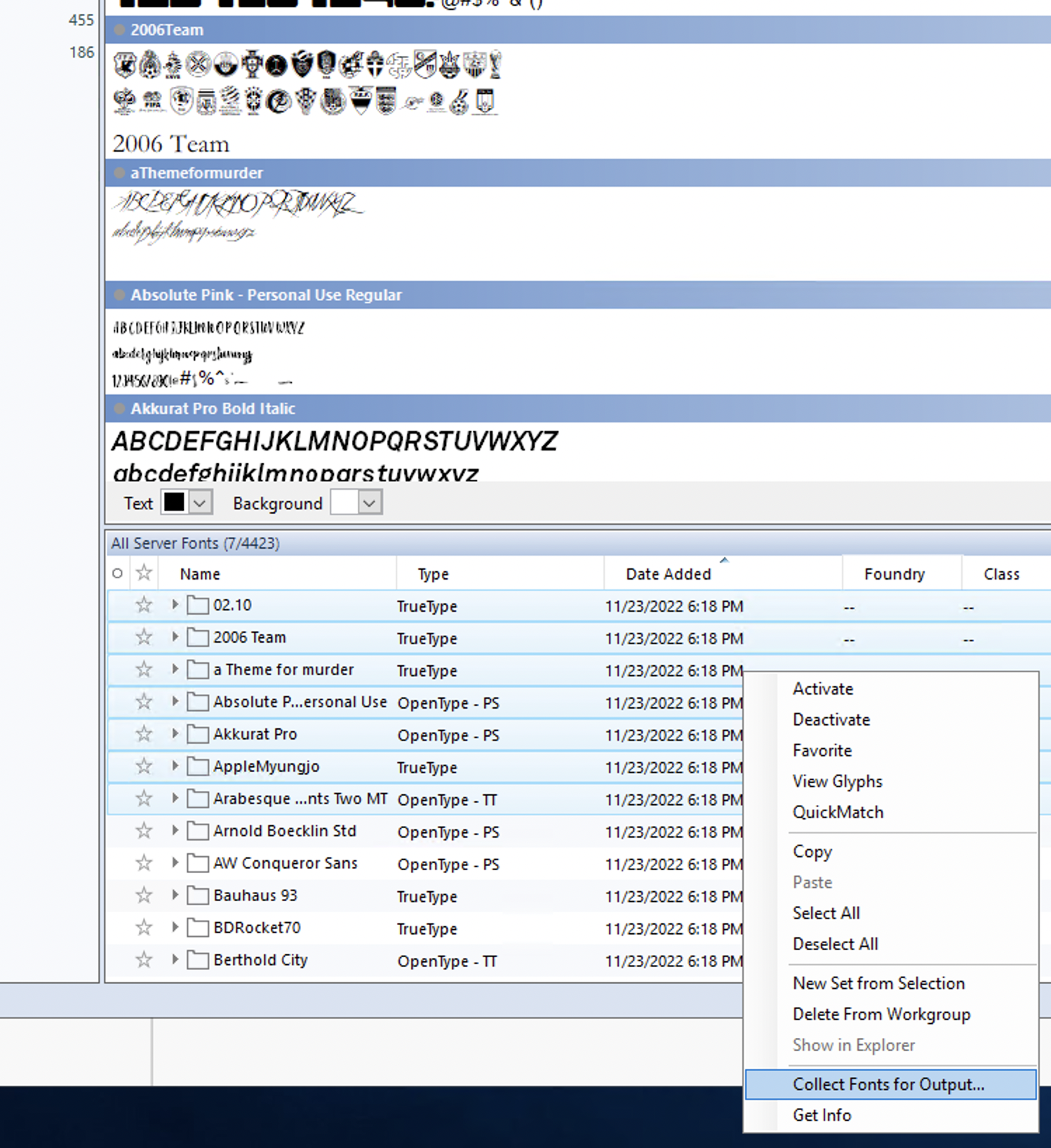Select Deactivate in the context menu
Image resolution: width=1051 pixels, height=1148 pixels.
(831, 719)
